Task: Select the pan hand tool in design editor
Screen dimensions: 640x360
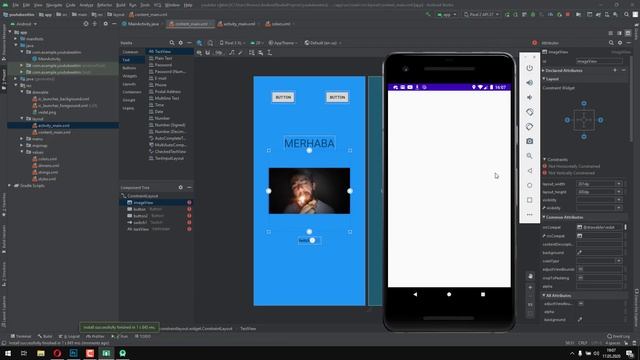Action: [x=530, y=276]
